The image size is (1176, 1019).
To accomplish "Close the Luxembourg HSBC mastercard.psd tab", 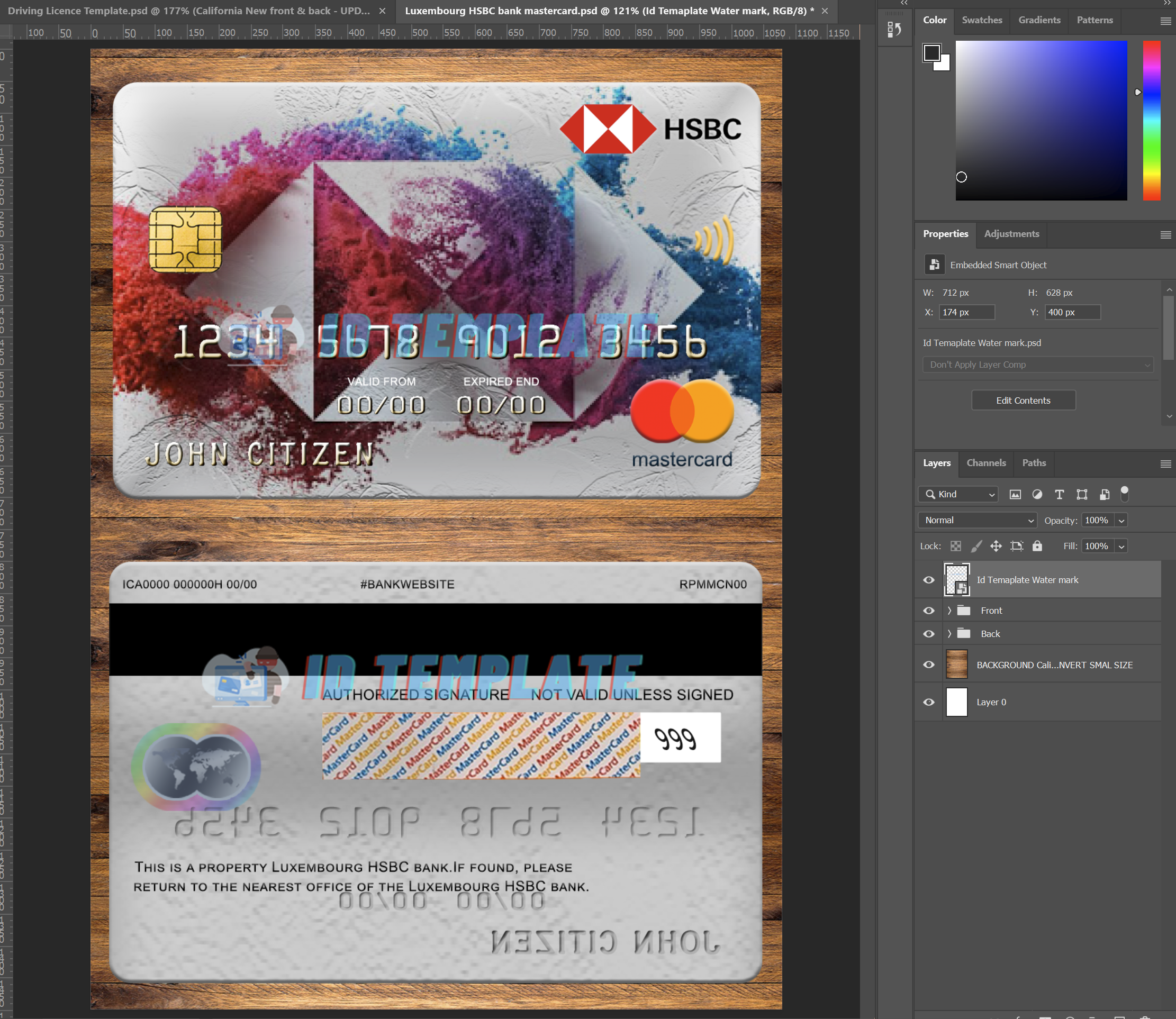I will point(825,11).
